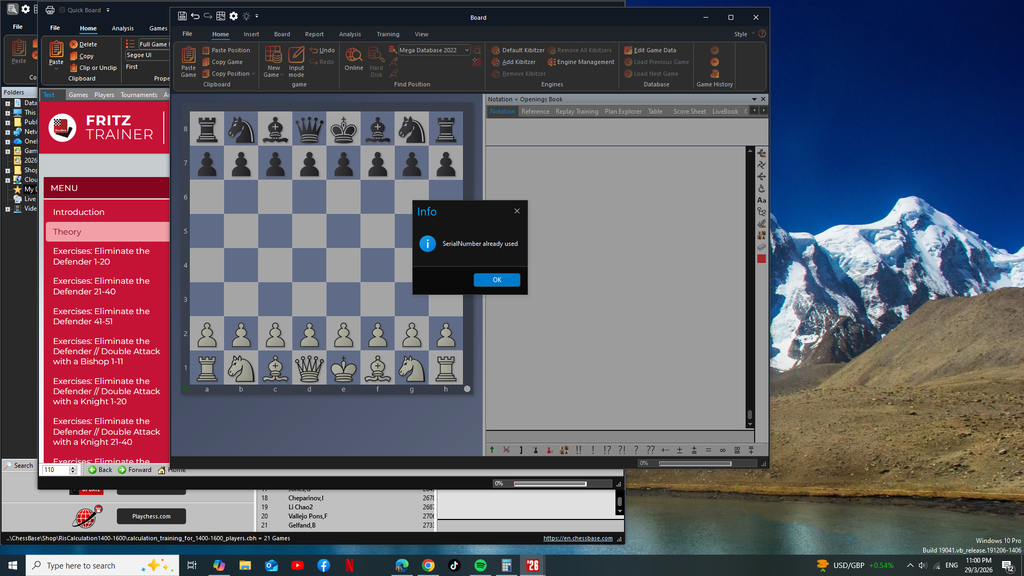The width and height of the screenshot is (1024, 576).
Task: Click the printer icon in Quick Board bar
Action: tap(50, 10)
